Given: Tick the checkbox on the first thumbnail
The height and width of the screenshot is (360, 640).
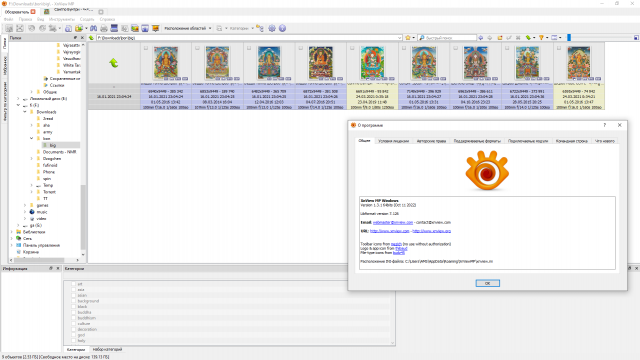Looking at the screenshot, I should click(x=146, y=48).
